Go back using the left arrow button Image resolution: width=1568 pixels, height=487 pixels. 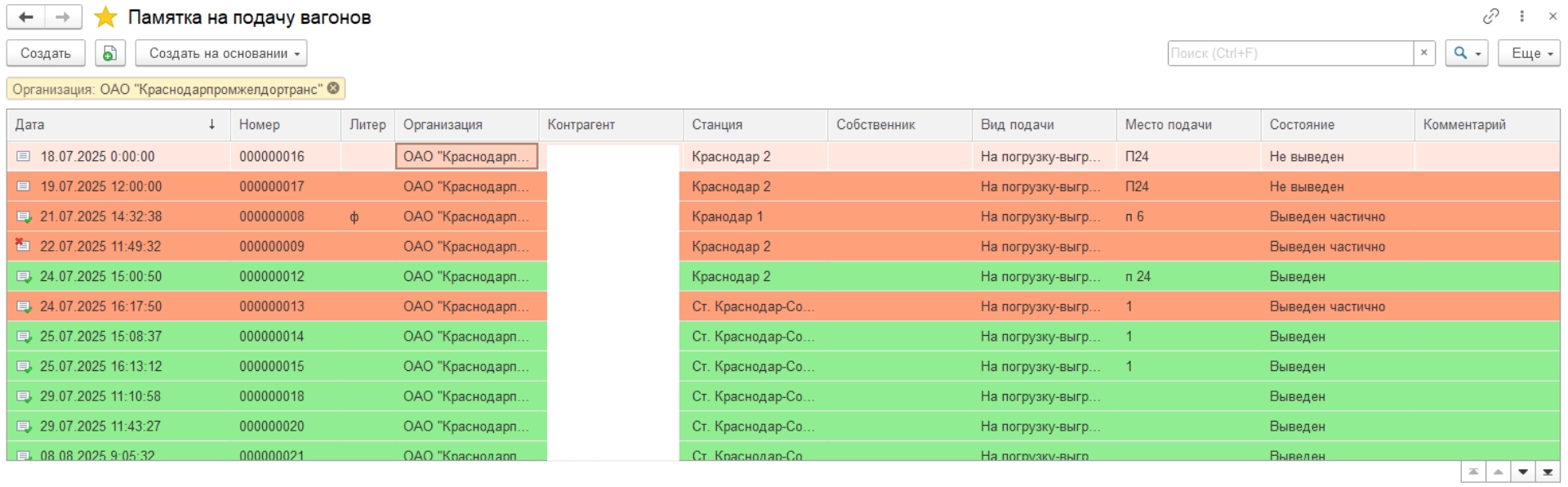click(x=26, y=17)
